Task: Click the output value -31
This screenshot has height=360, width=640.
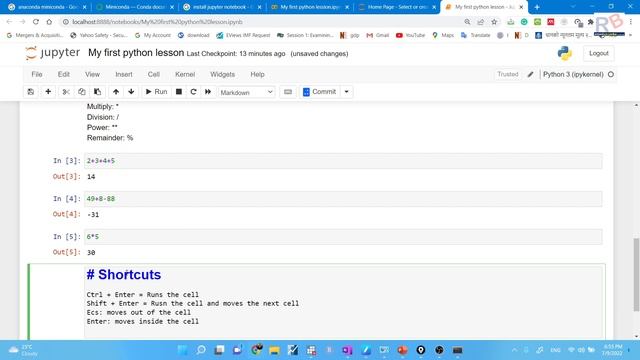Action: (93, 215)
